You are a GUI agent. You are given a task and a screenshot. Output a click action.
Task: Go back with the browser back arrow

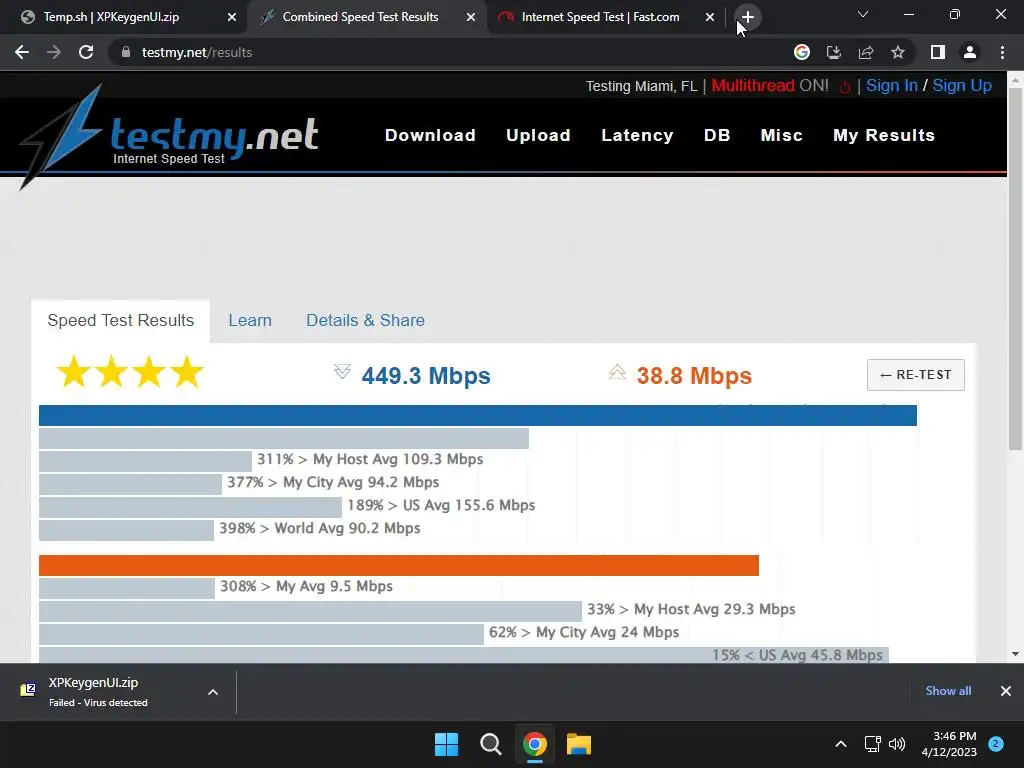coord(22,52)
